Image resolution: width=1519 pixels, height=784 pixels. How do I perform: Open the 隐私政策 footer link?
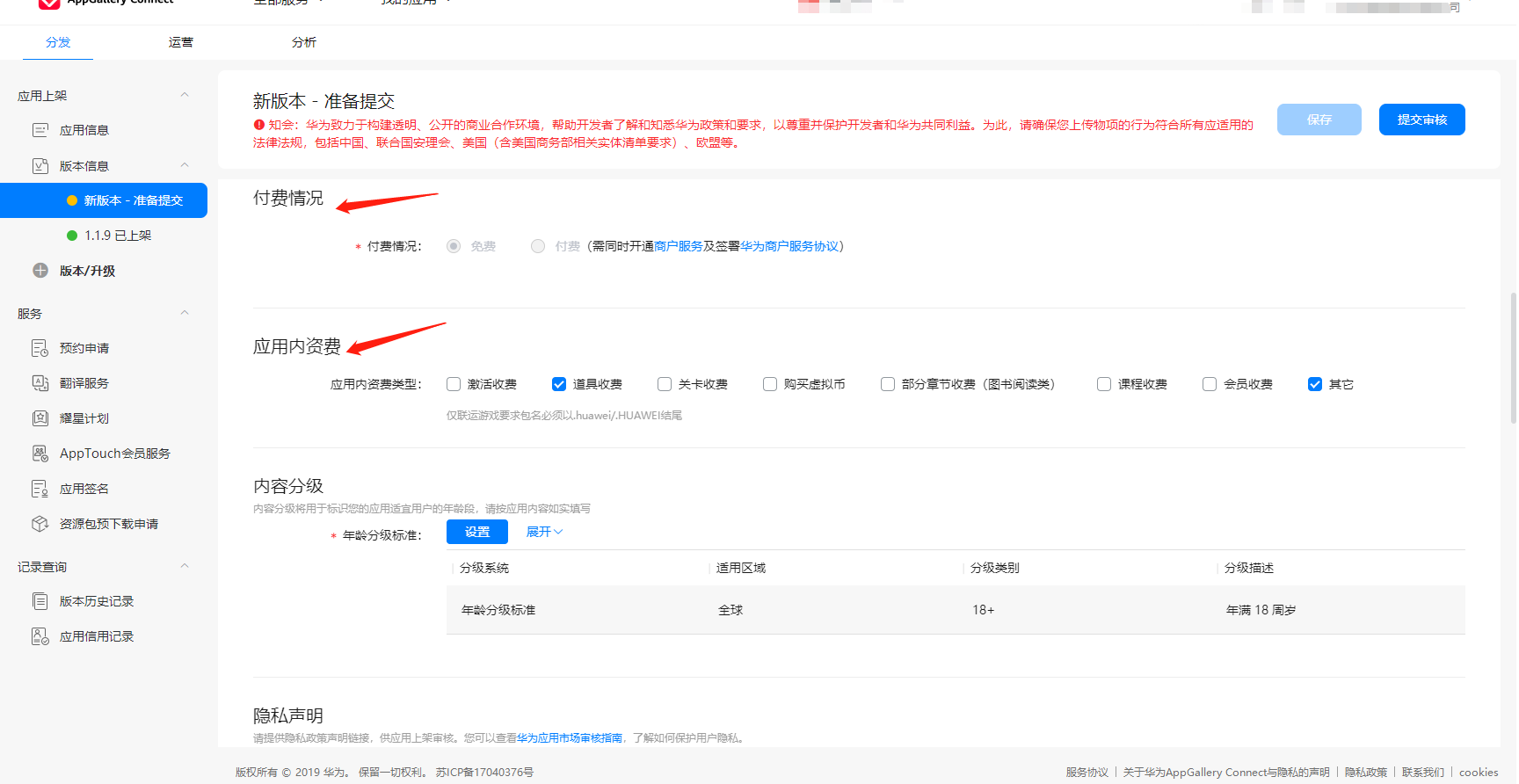pyautogui.click(x=1366, y=773)
